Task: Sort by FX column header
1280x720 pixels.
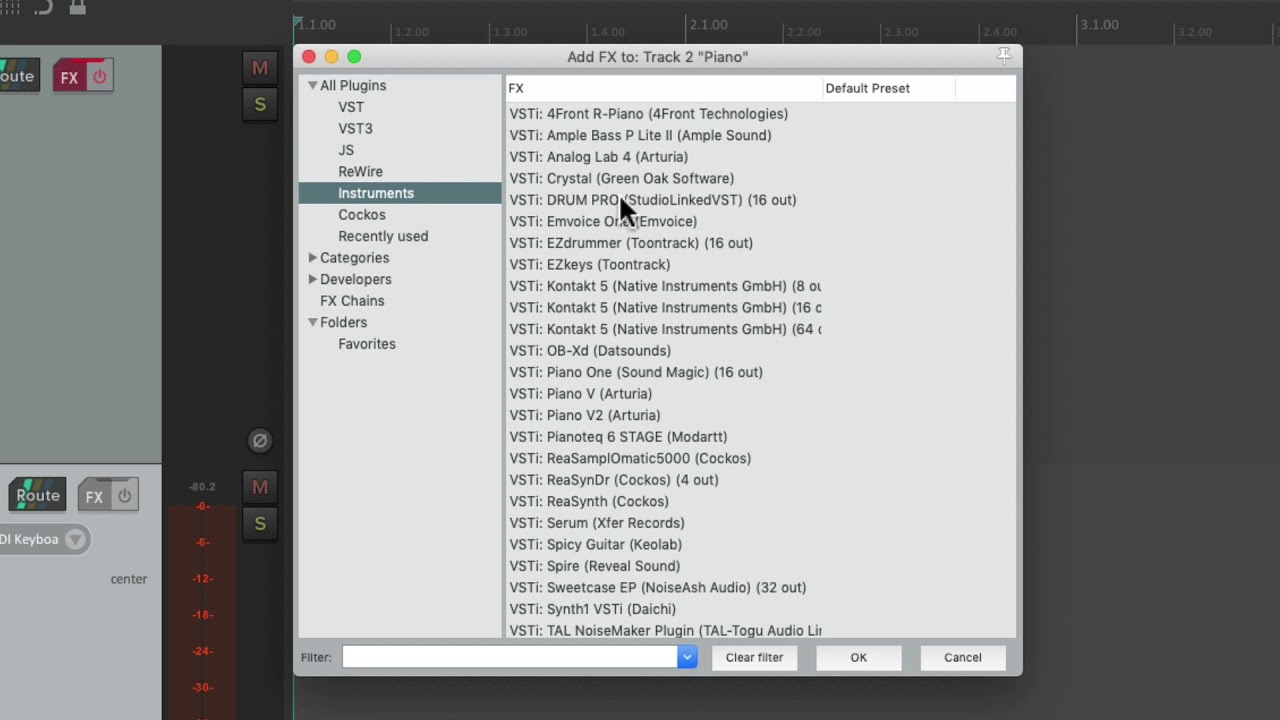Action: pyautogui.click(x=664, y=88)
